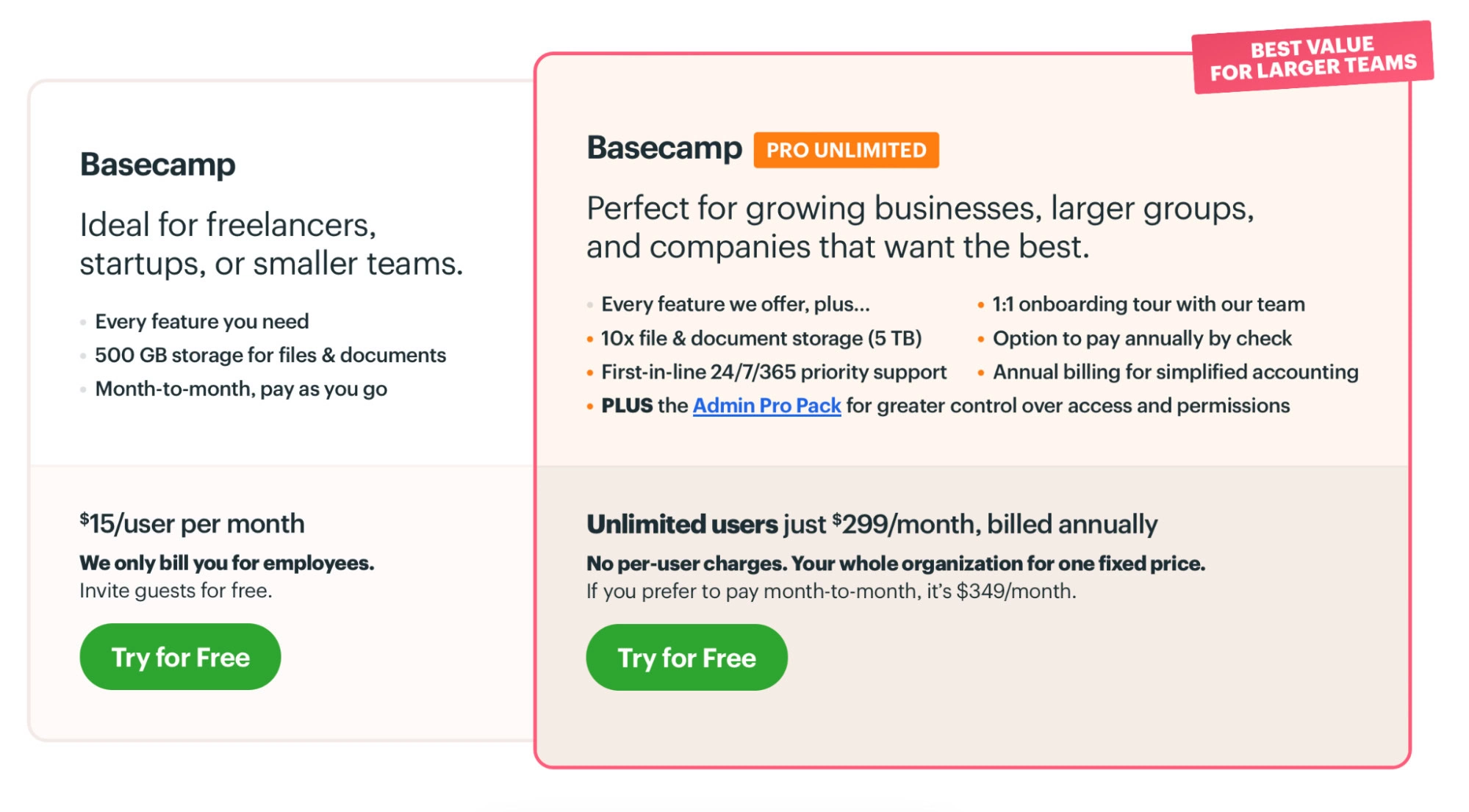Click the 500 GB storage bullet item
This screenshot has height=812, width=1469.
point(270,355)
